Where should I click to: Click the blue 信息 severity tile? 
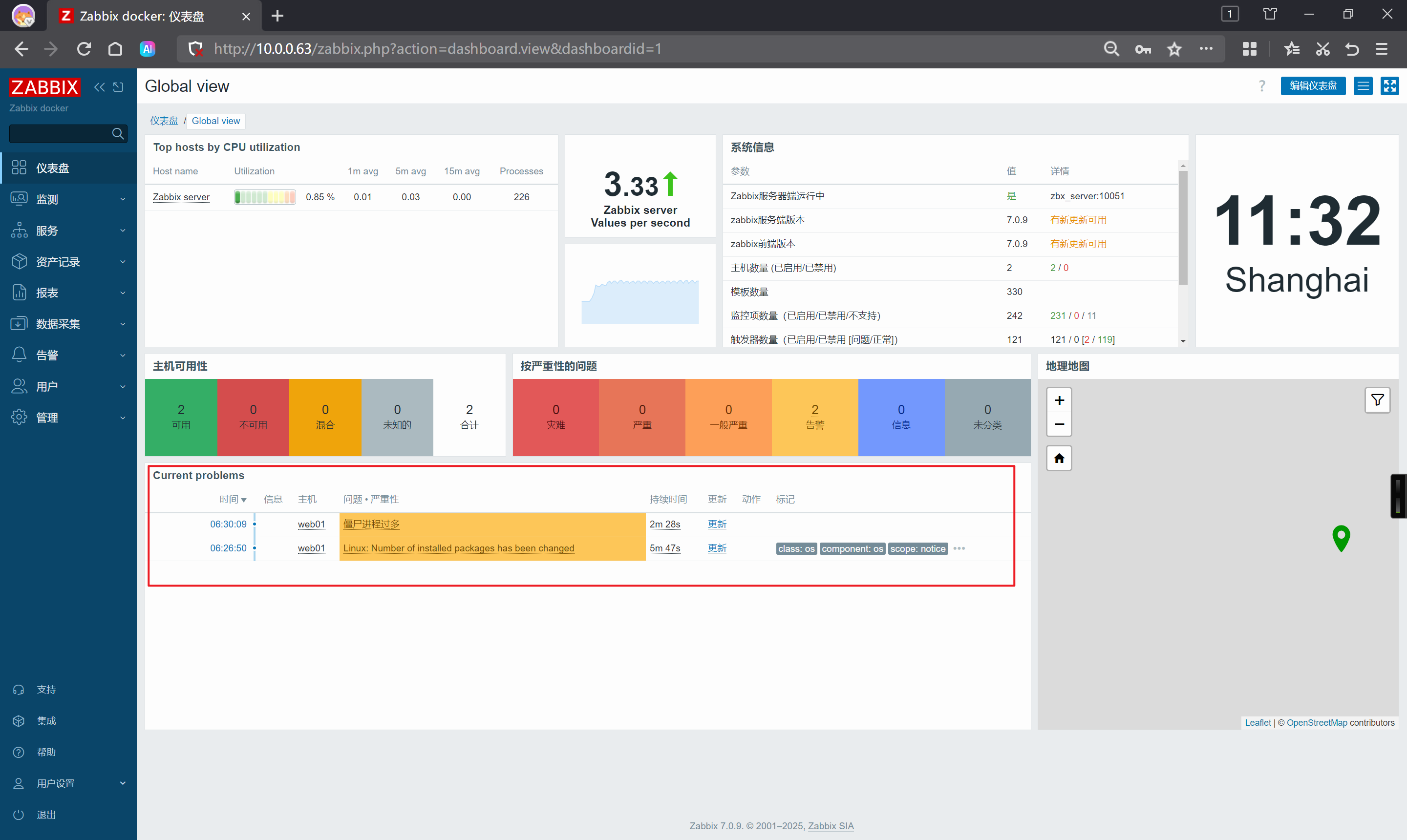point(901,417)
